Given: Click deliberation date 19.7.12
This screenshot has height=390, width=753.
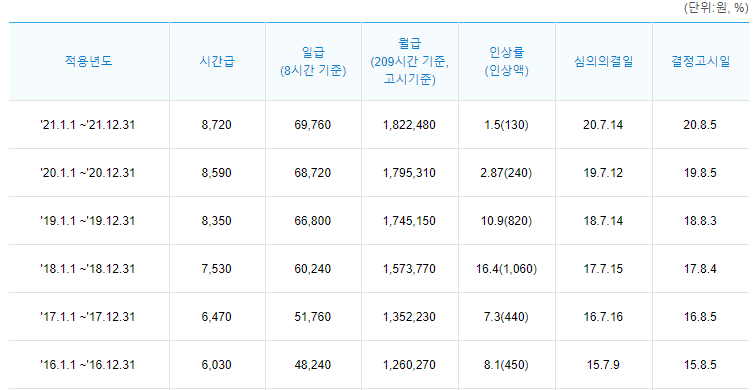Looking at the screenshot, I should (x=604, y=173).
